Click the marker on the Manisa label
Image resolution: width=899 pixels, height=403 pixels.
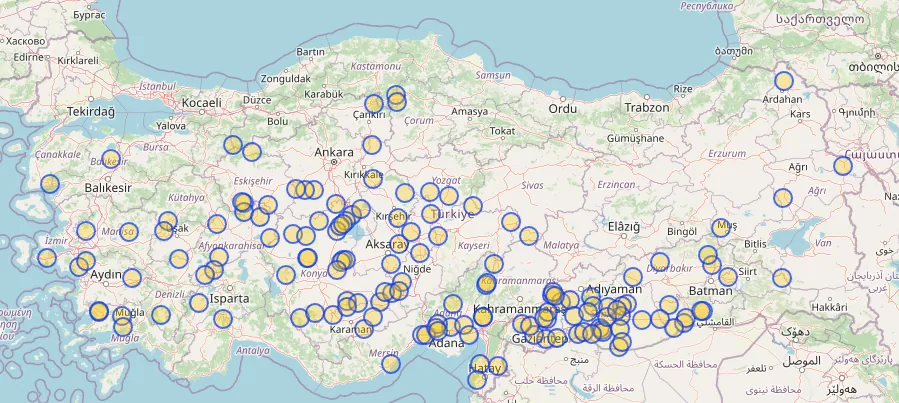pos(128,232)
